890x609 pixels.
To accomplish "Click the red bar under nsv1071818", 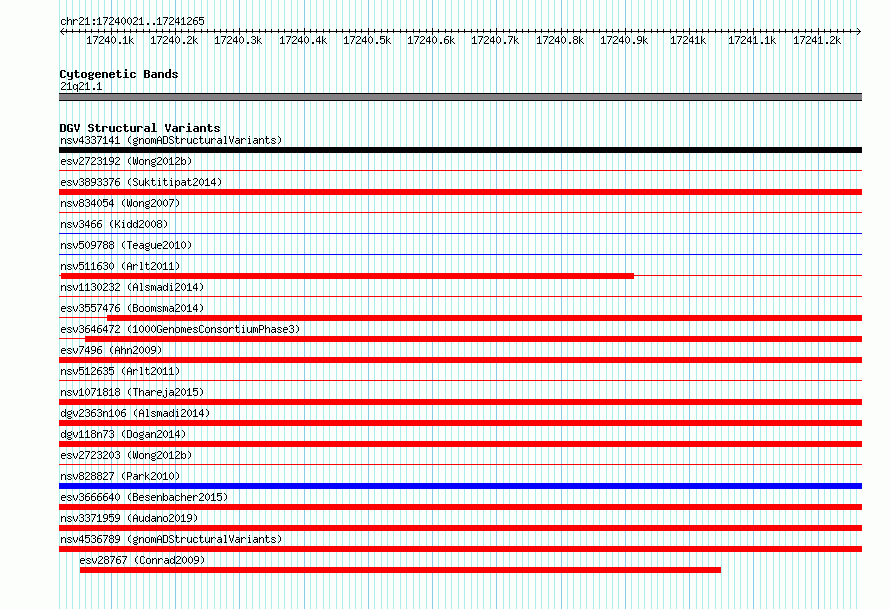I will click(460, 402).
